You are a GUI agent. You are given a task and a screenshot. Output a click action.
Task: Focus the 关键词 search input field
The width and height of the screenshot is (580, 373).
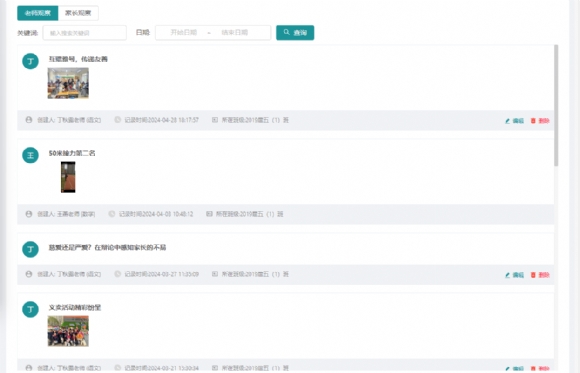[x=85, y=33]
